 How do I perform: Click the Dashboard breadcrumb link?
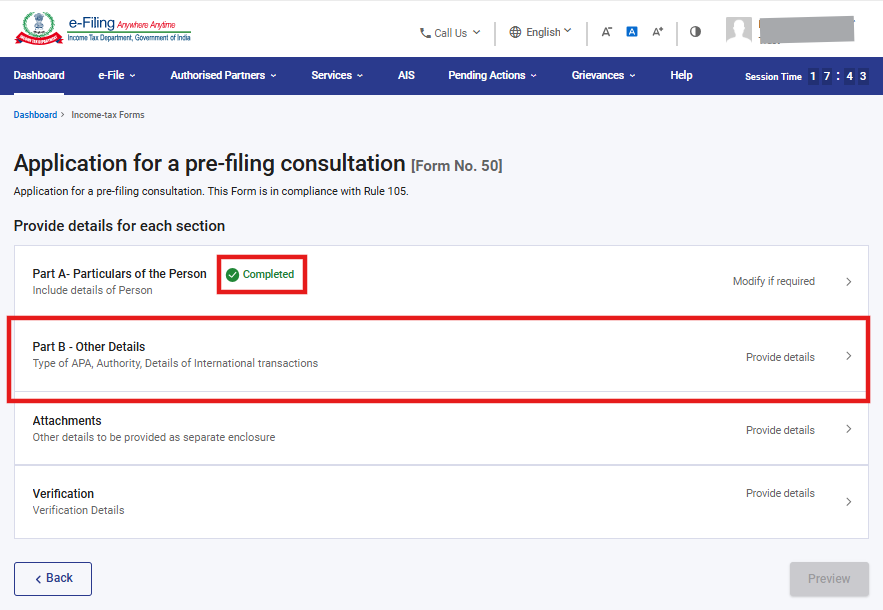[x=35, y=115]
